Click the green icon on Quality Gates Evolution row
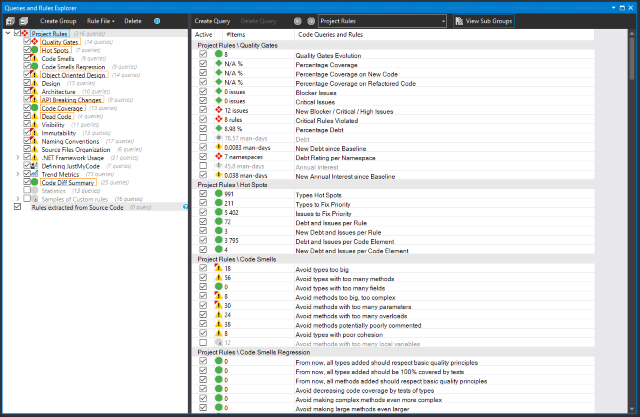This screenshot has height=417, width=640. coord(219,54)
